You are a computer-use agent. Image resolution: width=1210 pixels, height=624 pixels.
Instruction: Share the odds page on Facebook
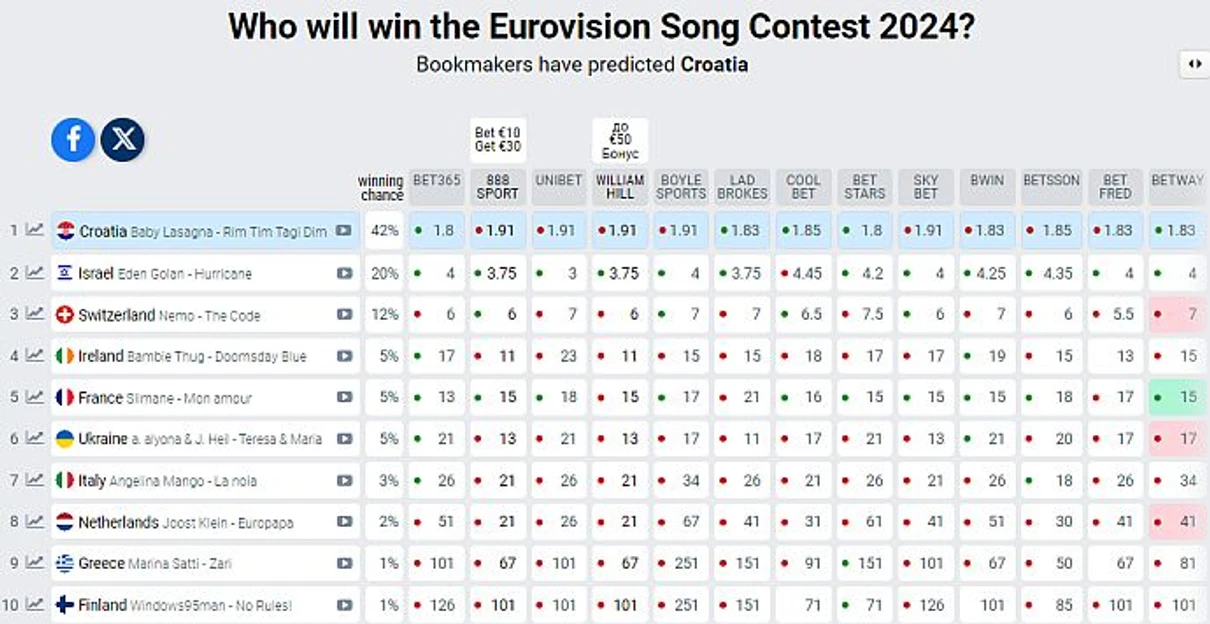click(x=73, y=140)
